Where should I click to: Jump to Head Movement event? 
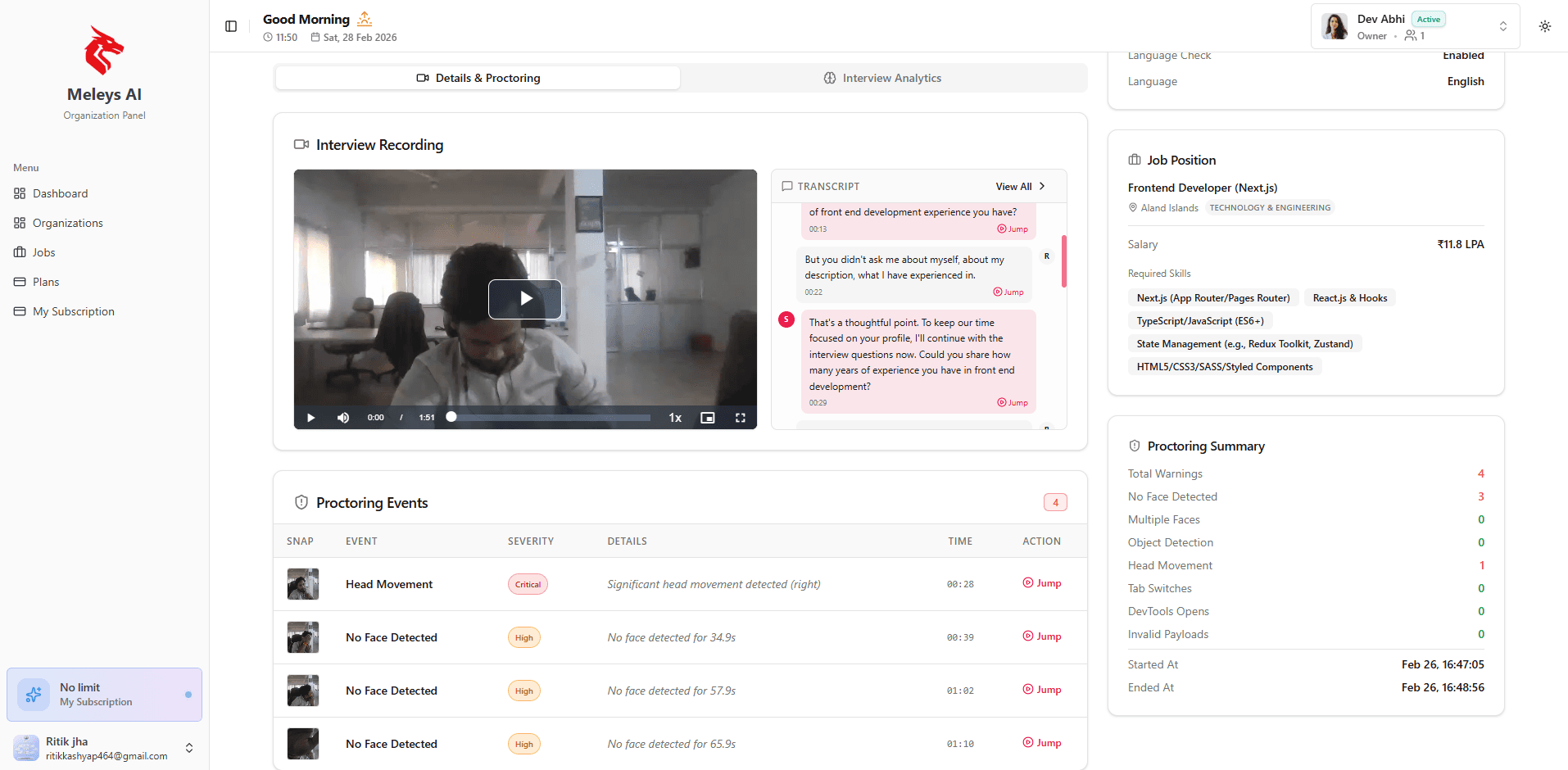[1041, 583]
